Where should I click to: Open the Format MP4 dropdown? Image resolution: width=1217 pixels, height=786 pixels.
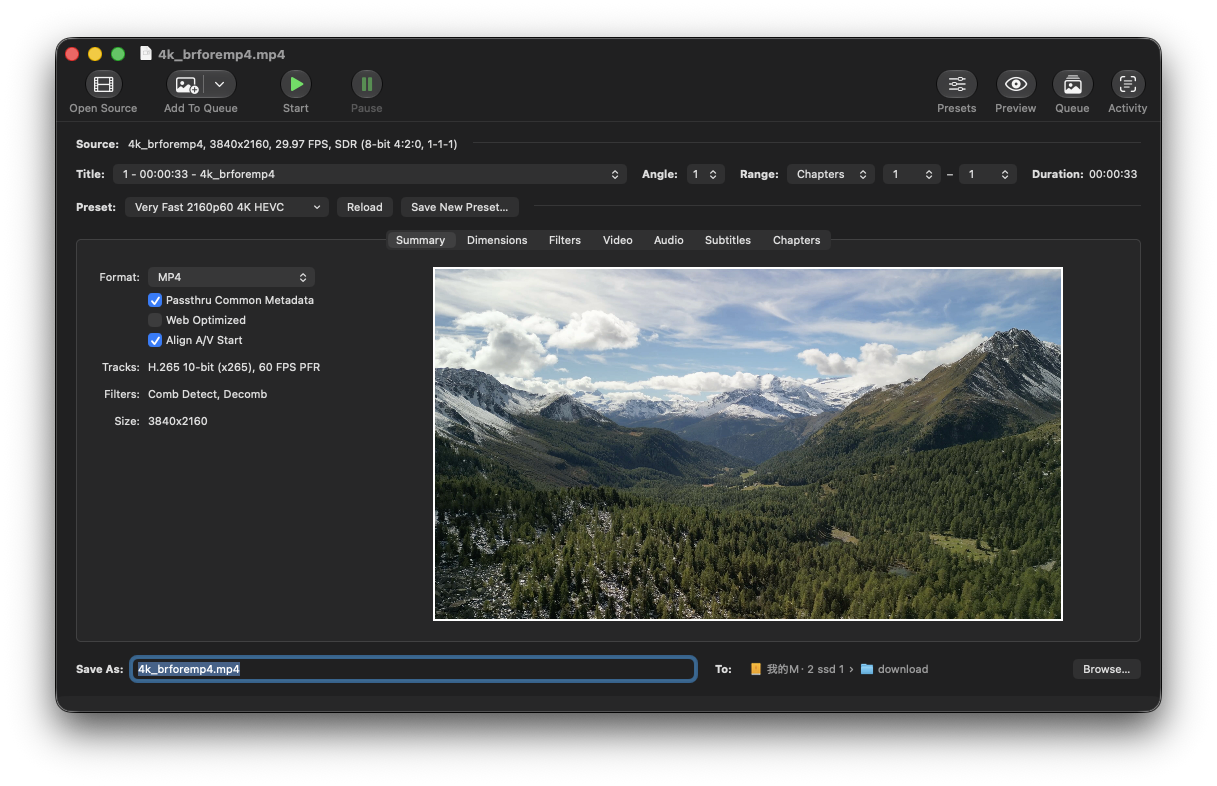231,277
